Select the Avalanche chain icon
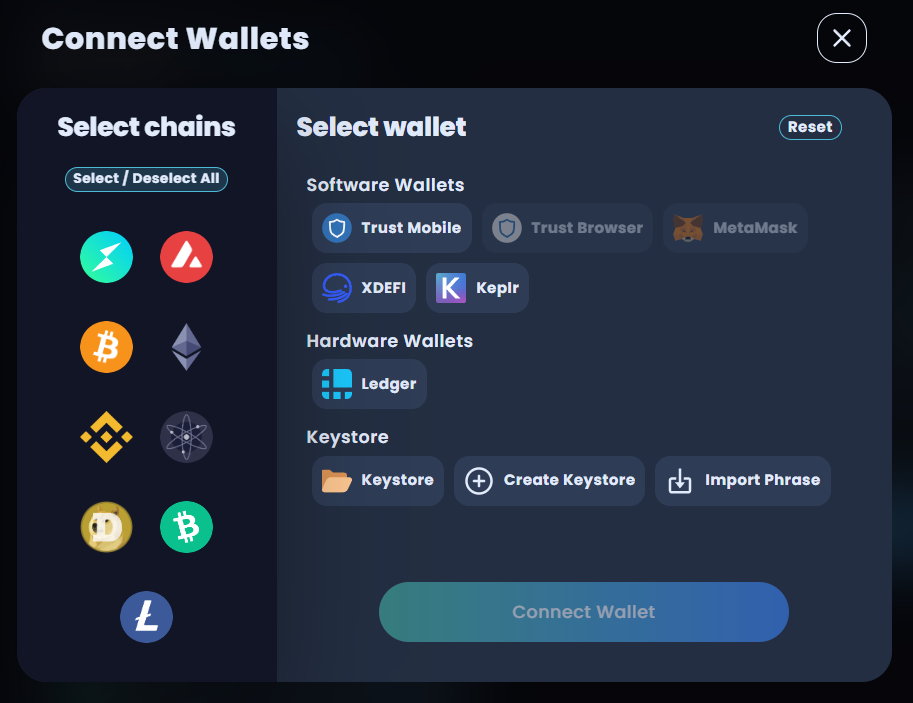The width and height of the screenshot is (913, 703). pyautogui.click(x=186, y=257)
